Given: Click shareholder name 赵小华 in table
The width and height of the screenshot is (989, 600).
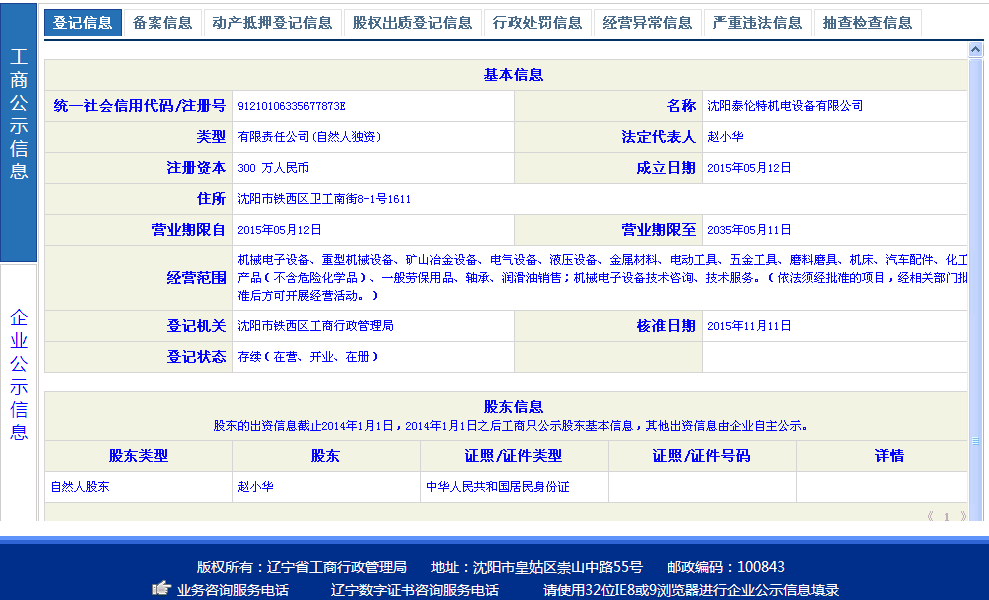Looking at the screenshot, I should 256,487.
